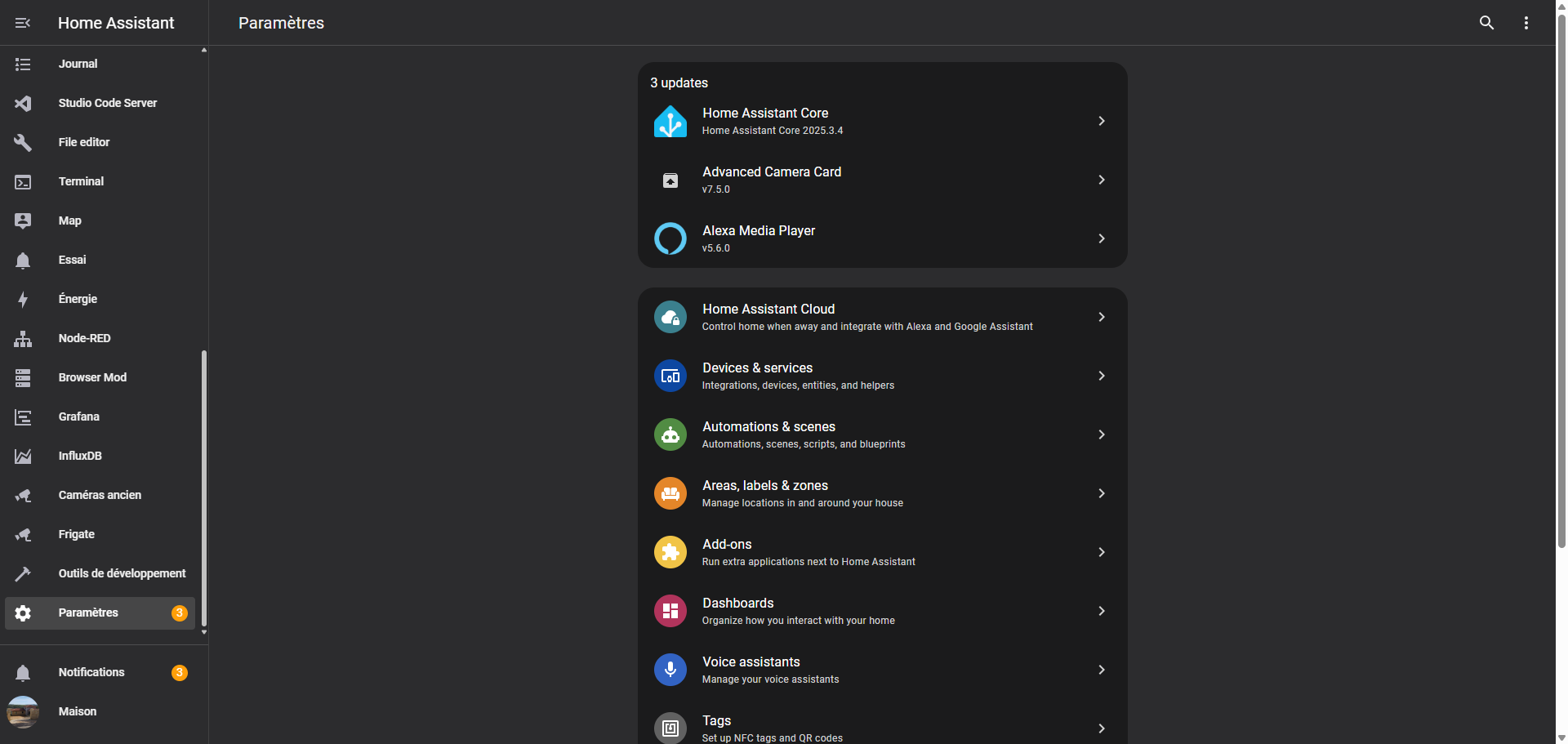Click the Grafana chart icon
1568x744 pixels.
coord(23,417)
